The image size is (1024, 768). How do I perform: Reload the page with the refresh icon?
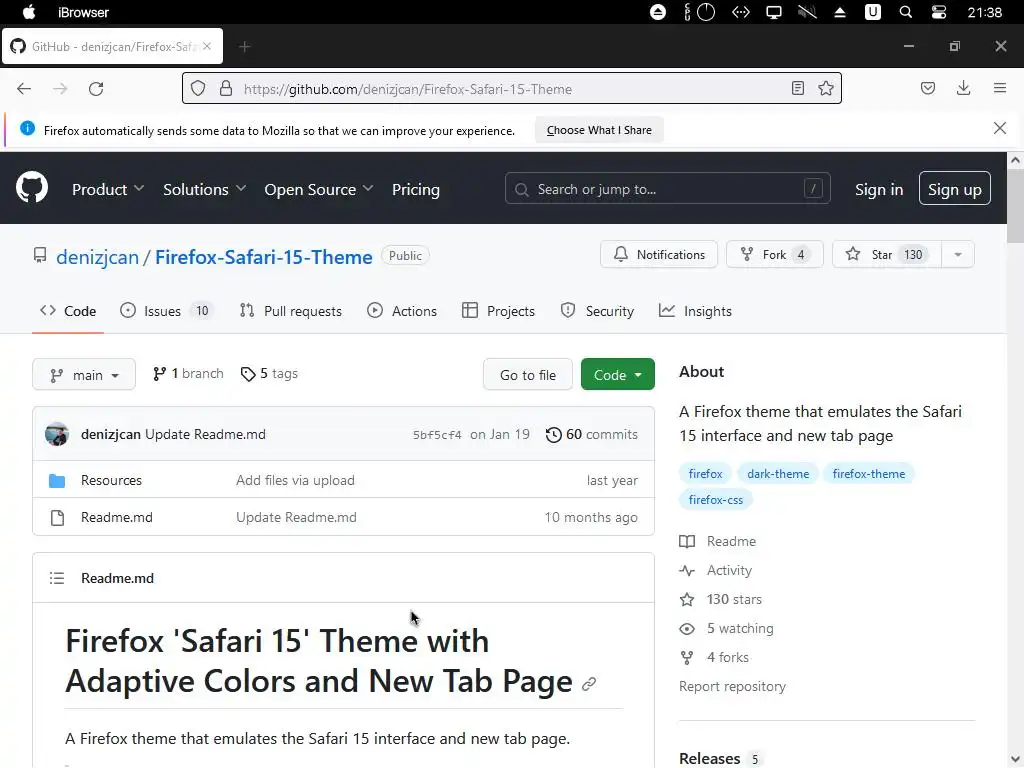96,89
